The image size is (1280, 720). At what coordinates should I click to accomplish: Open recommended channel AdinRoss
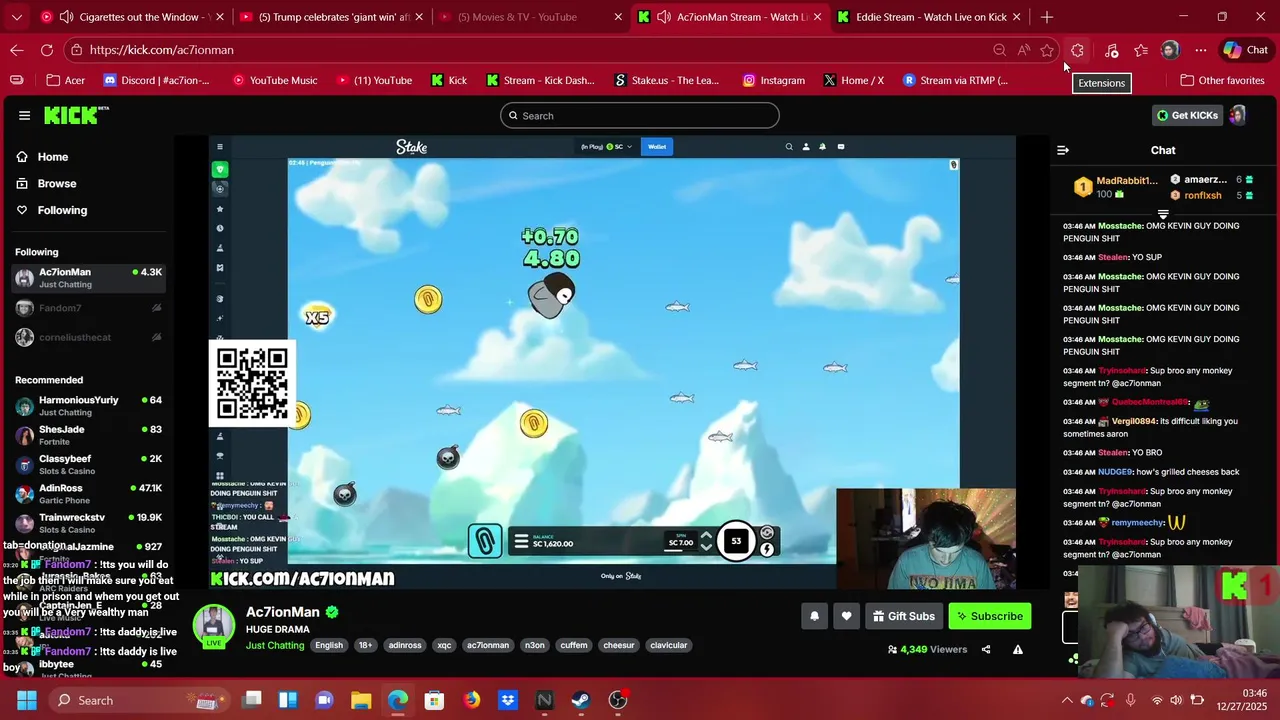(x=88, y=494)
